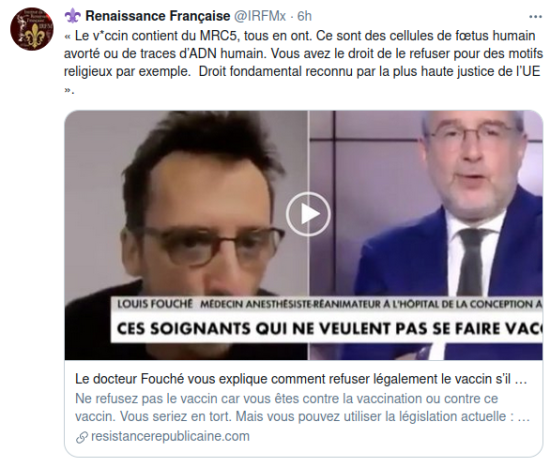Screen dimensions: 550x467
Task: Play the embedded video
Action: (x=308, y=214)
